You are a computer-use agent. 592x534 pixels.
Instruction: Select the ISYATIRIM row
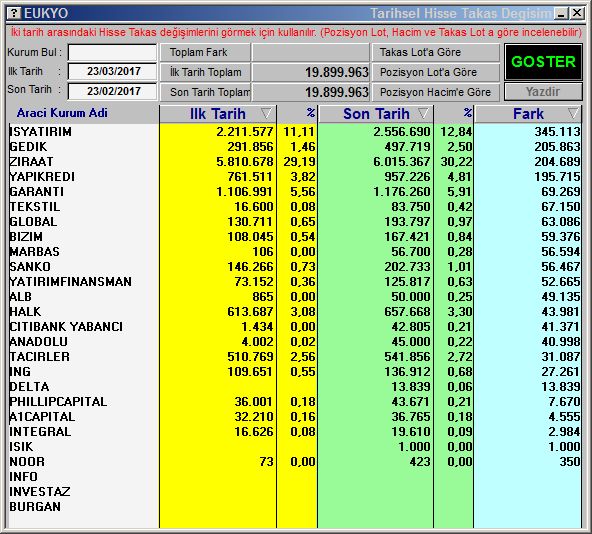pyautogui.click(x=295, y=132)
